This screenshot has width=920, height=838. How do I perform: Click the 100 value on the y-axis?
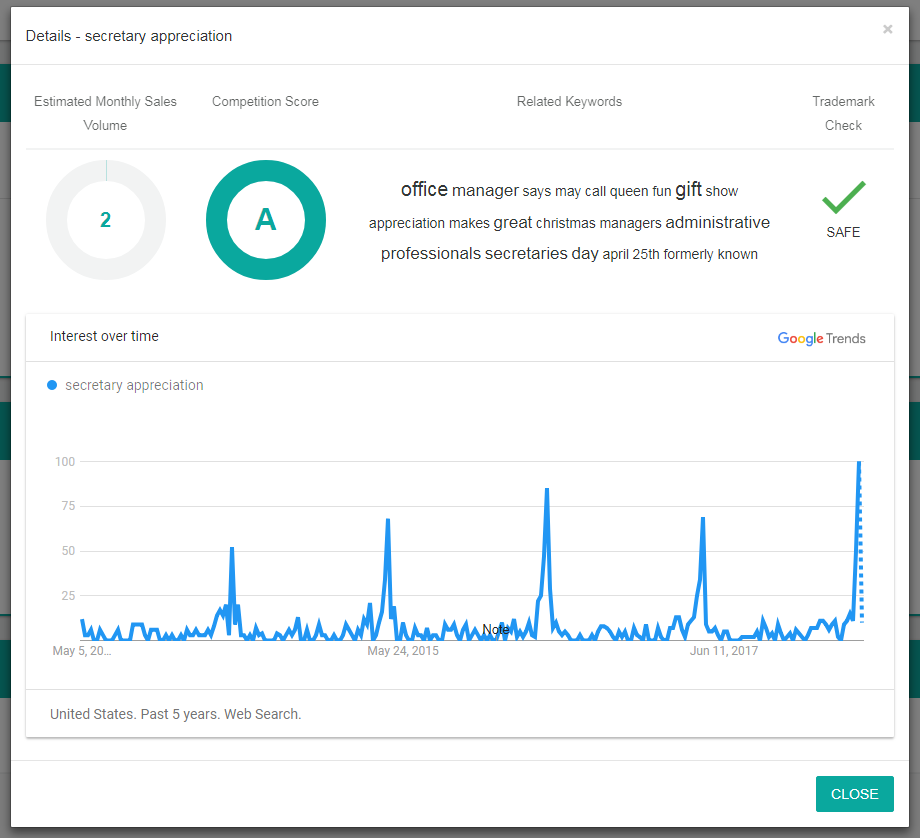(x=65, y=462)
